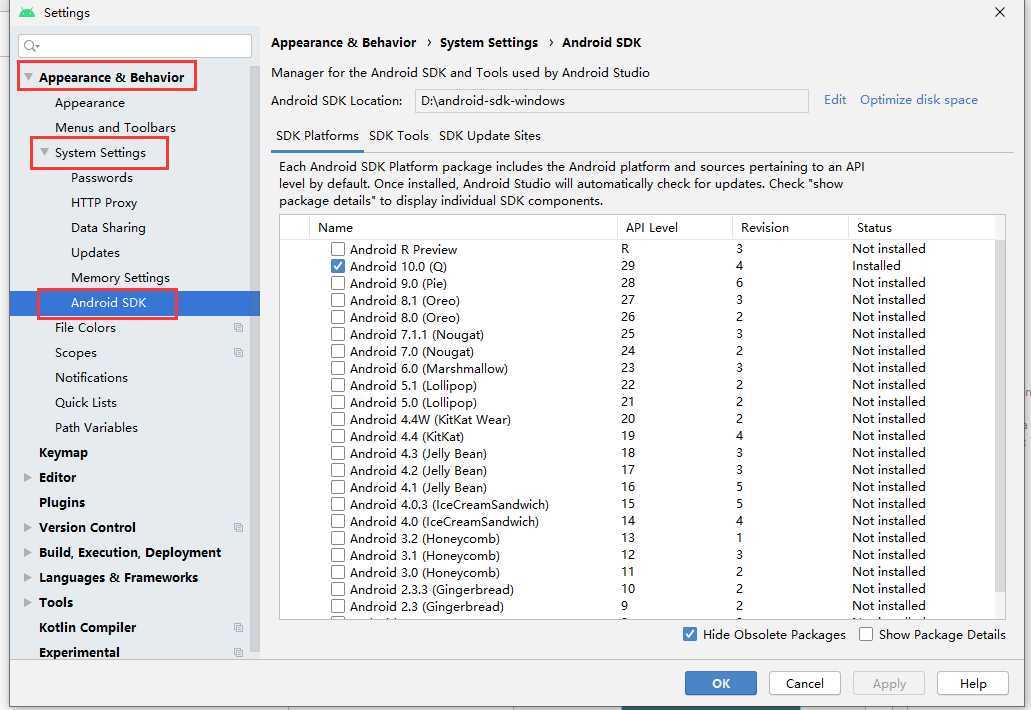Screen dimensions: 1031x710
Task: Close the Settings dialog
Action: pyautogui.click(x=999, y=12)
